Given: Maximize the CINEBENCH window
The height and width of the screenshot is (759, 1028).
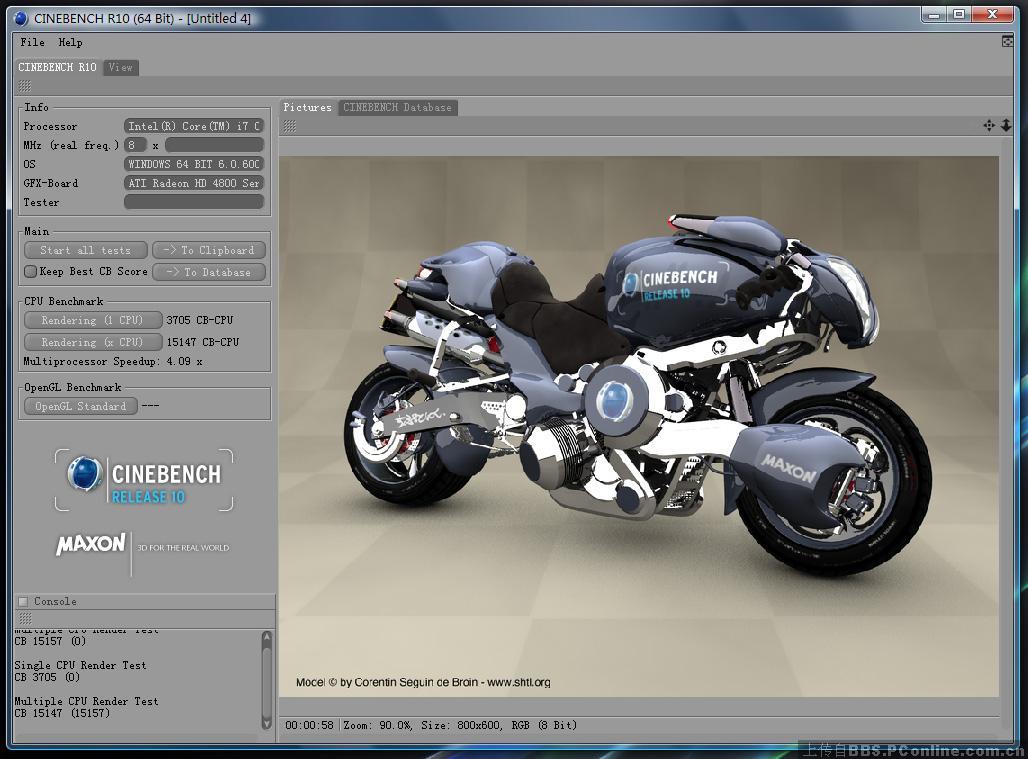Looking at the screenshot, I should (x=959, y=14).
